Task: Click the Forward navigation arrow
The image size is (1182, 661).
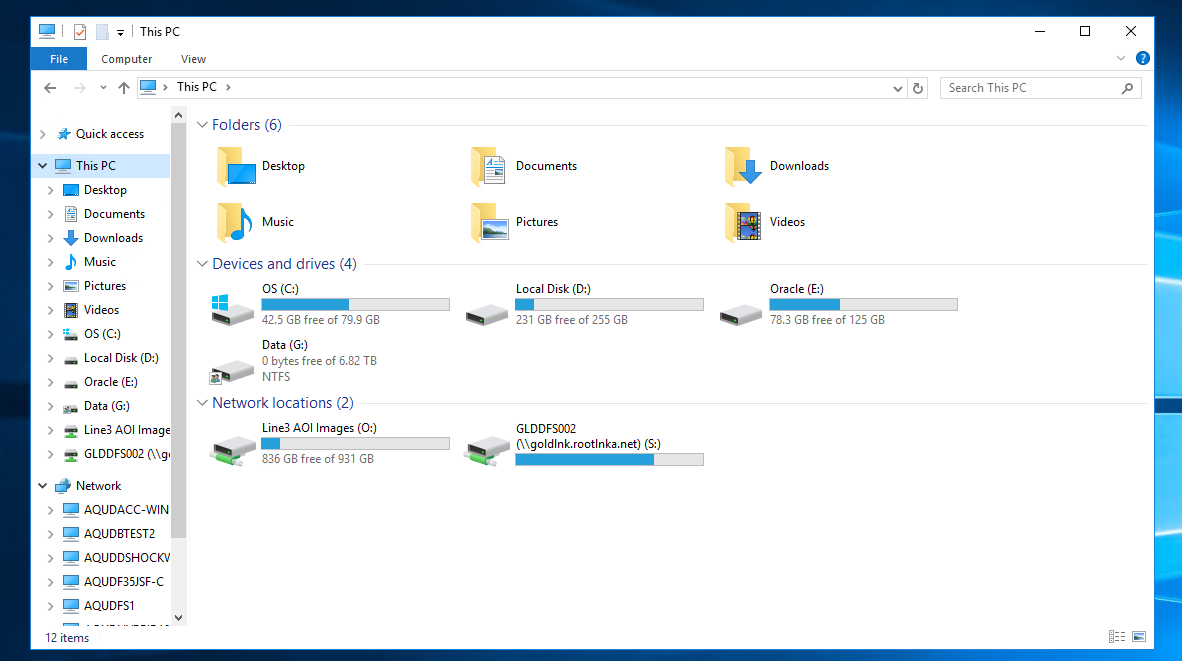Action: coord(79,88)
